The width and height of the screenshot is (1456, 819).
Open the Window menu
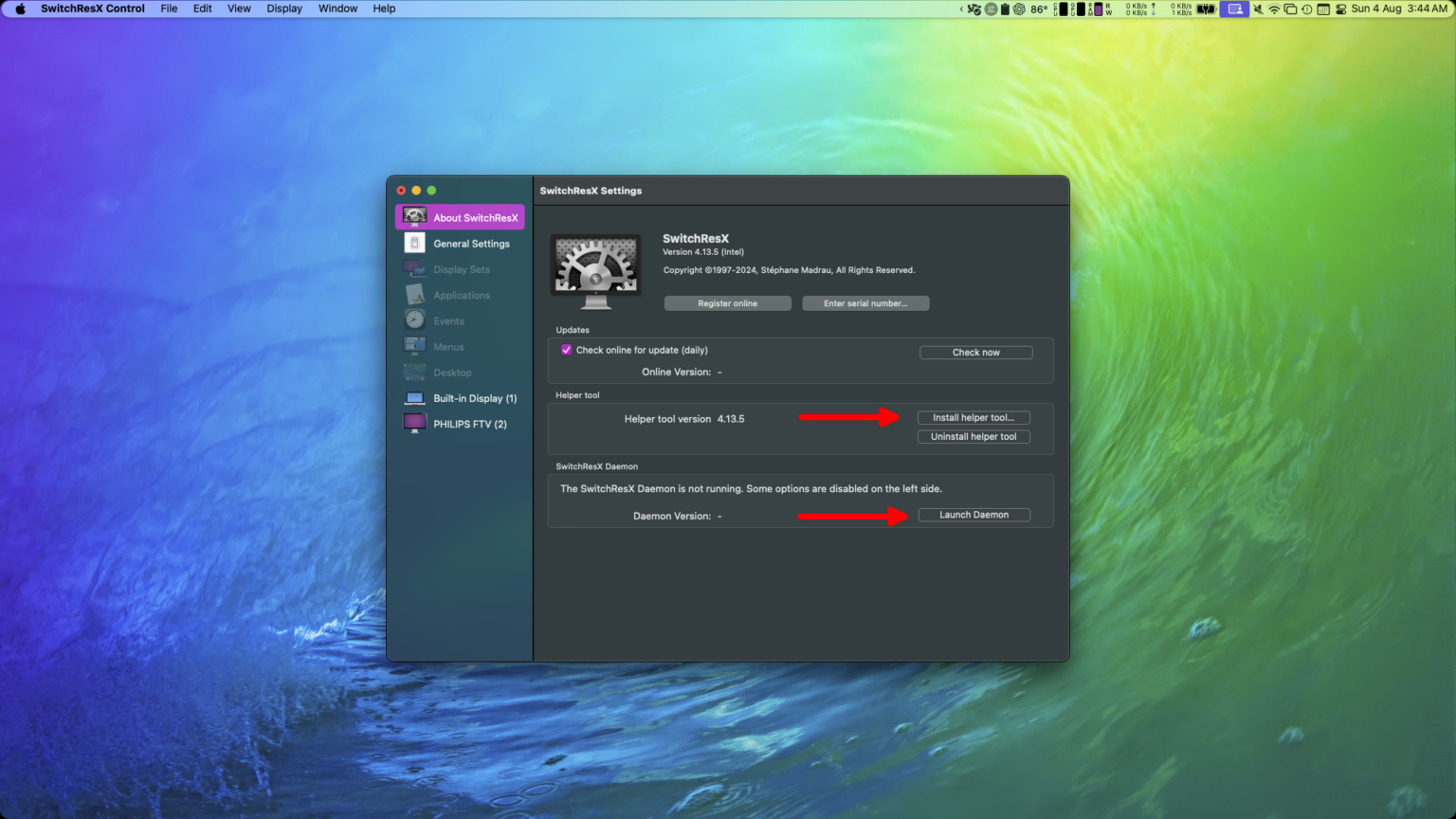click(x=337, y=9)
